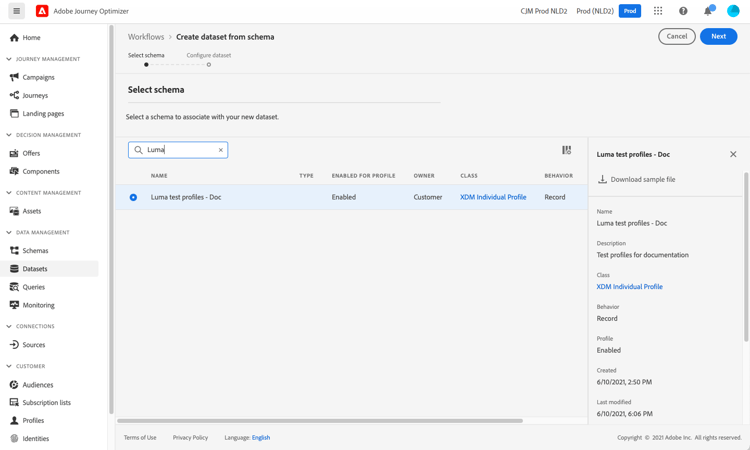
Task: Open the user profile avatar
Action: point(733,11)
